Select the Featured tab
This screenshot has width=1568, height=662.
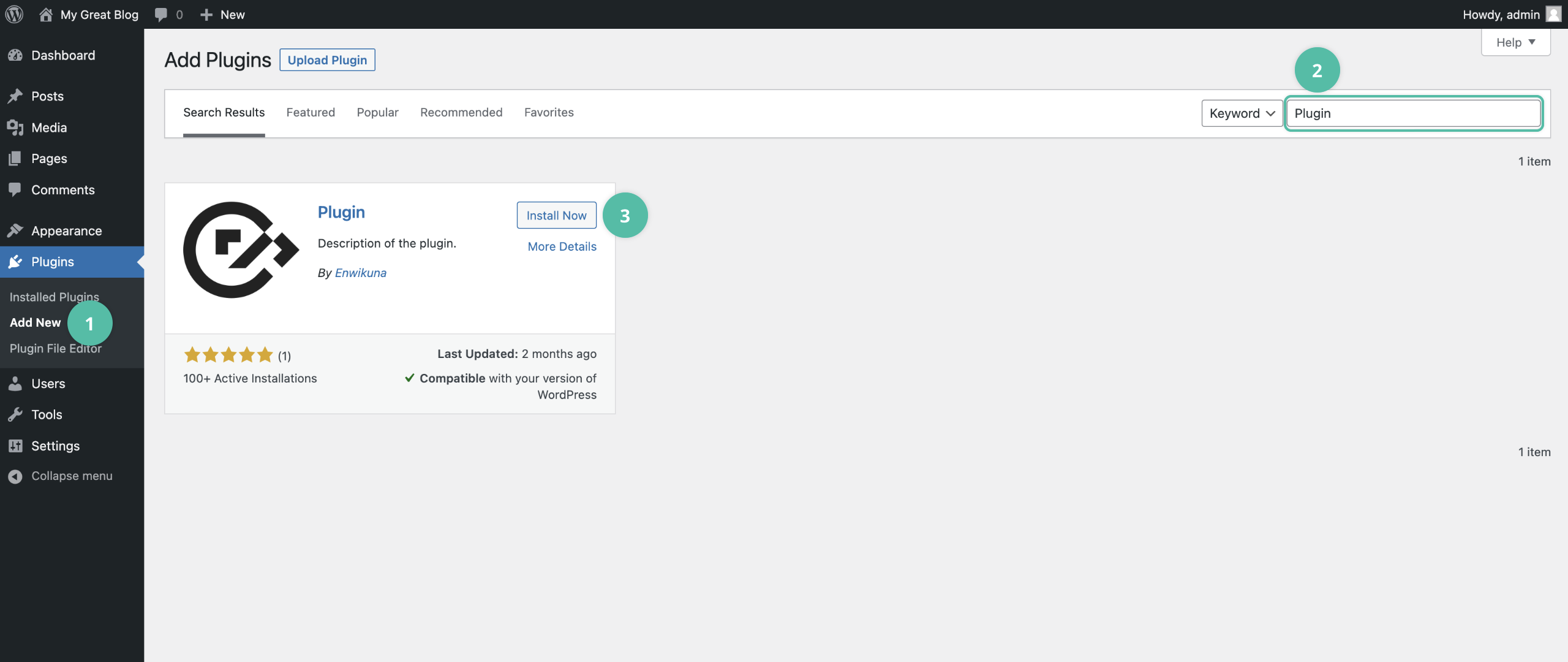[x=310, y=112]
